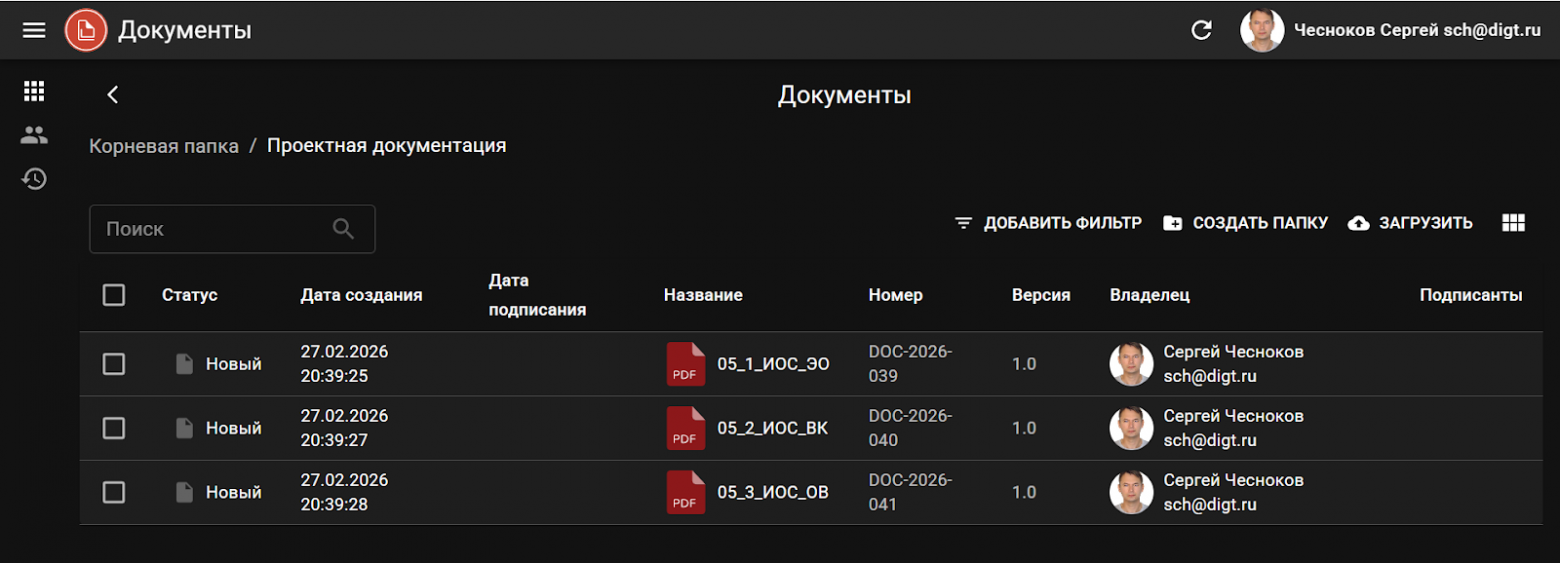Open the contacts people icon in sidebar
Viewport: 1560px width, 563px height.
click(34, 135)
